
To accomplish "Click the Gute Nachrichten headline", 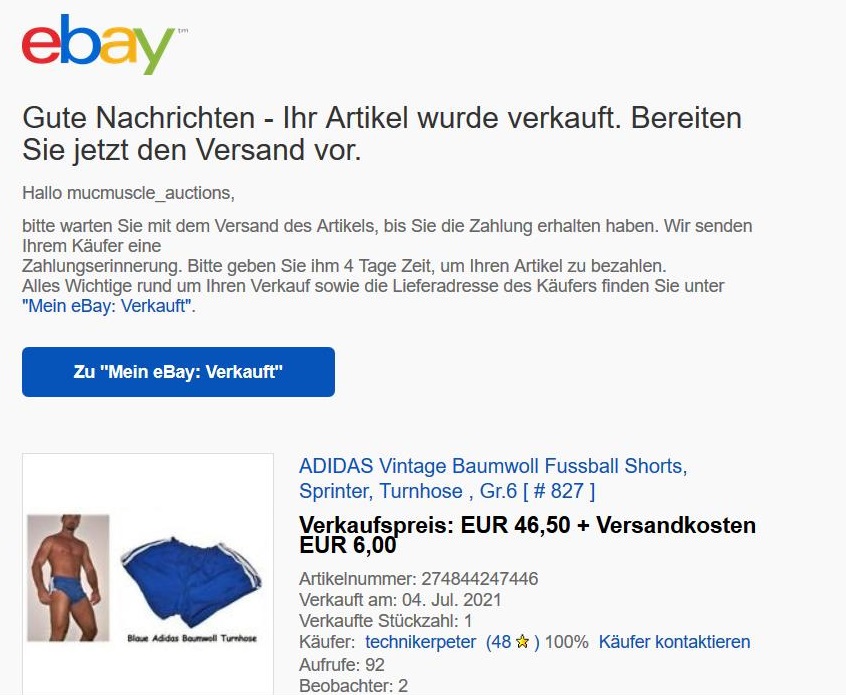I will (x=381, y=133).
